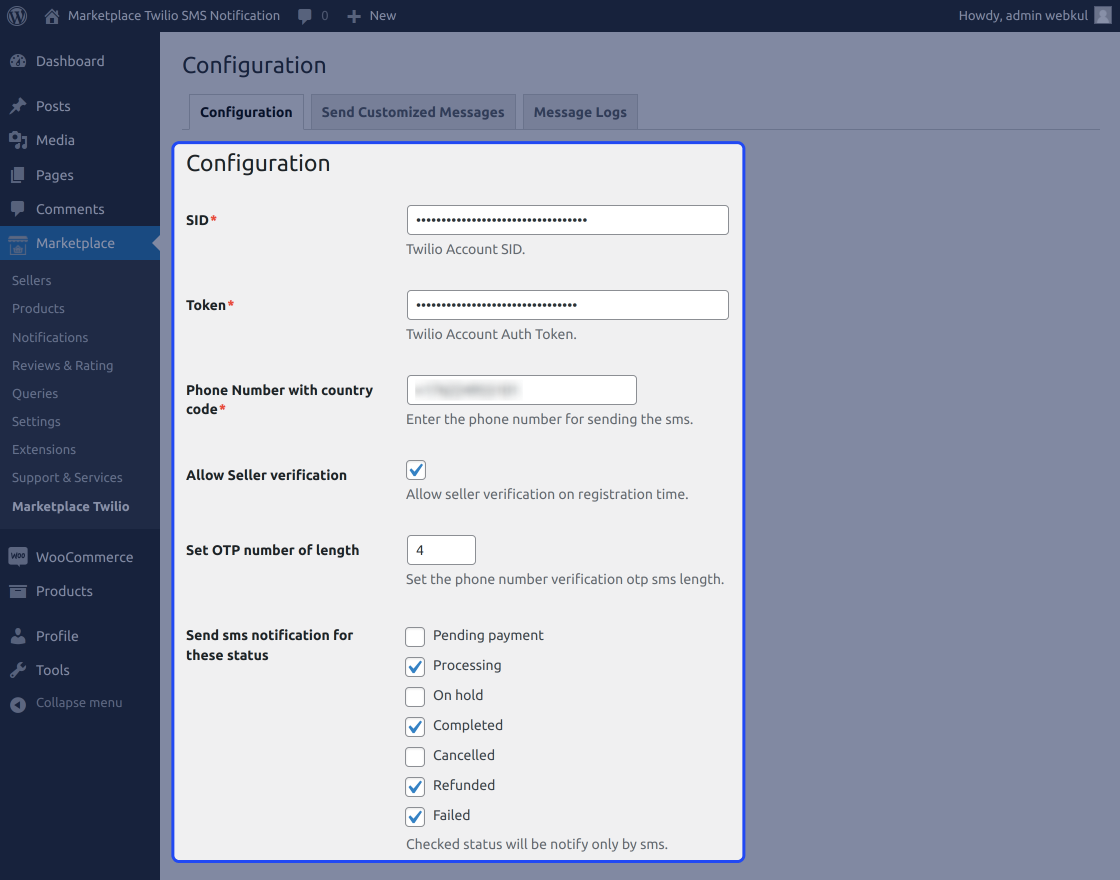The image size is (1120, 880).
Task: Click the Media menu label
Action: (x=55, y=140)
